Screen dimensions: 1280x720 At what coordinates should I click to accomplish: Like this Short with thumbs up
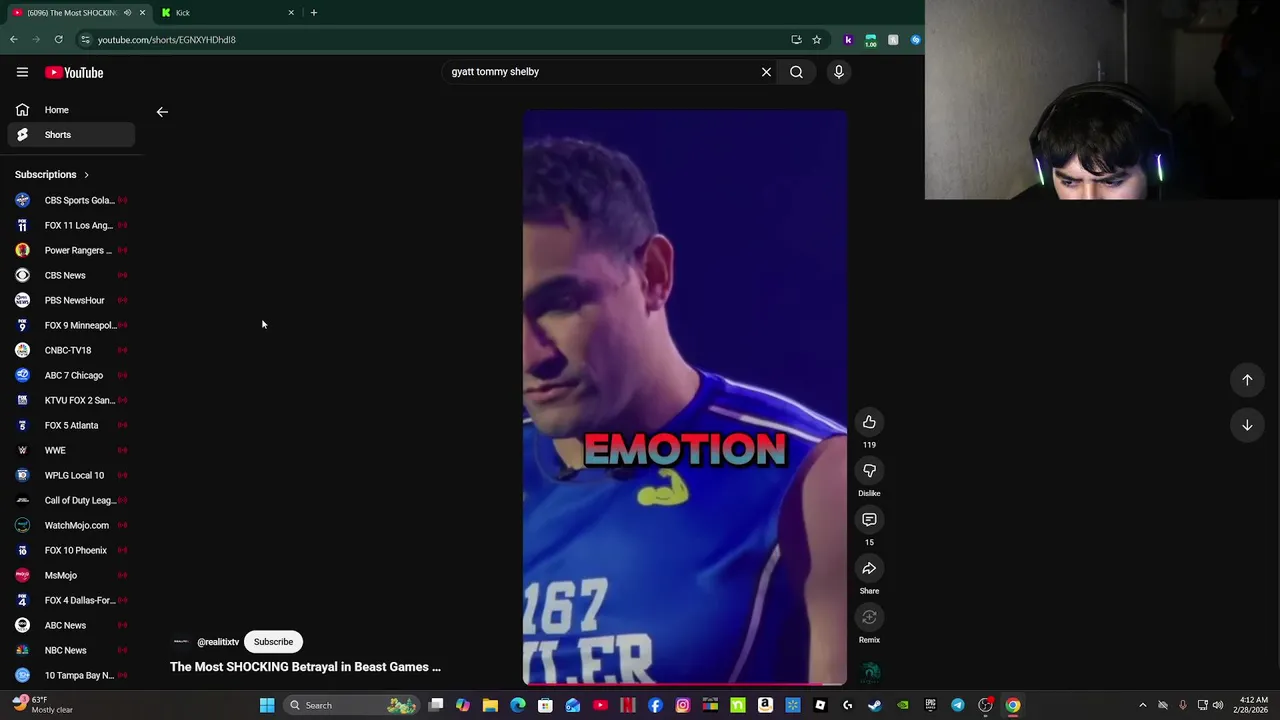coord(869,422)
